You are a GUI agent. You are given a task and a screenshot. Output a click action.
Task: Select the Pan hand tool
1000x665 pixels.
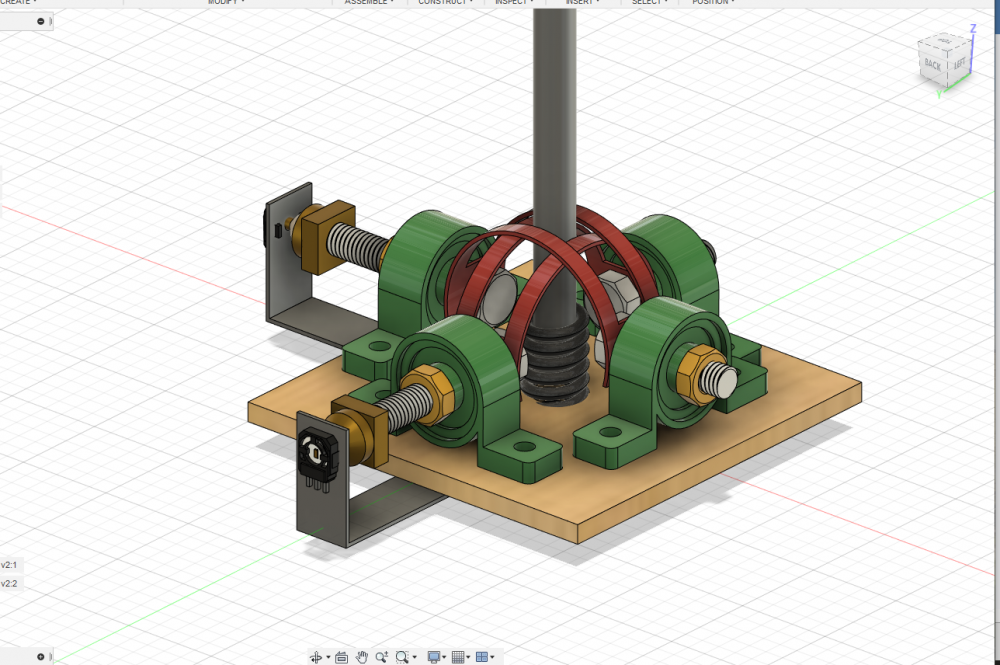pyautogui.click(x=362, y=657)
